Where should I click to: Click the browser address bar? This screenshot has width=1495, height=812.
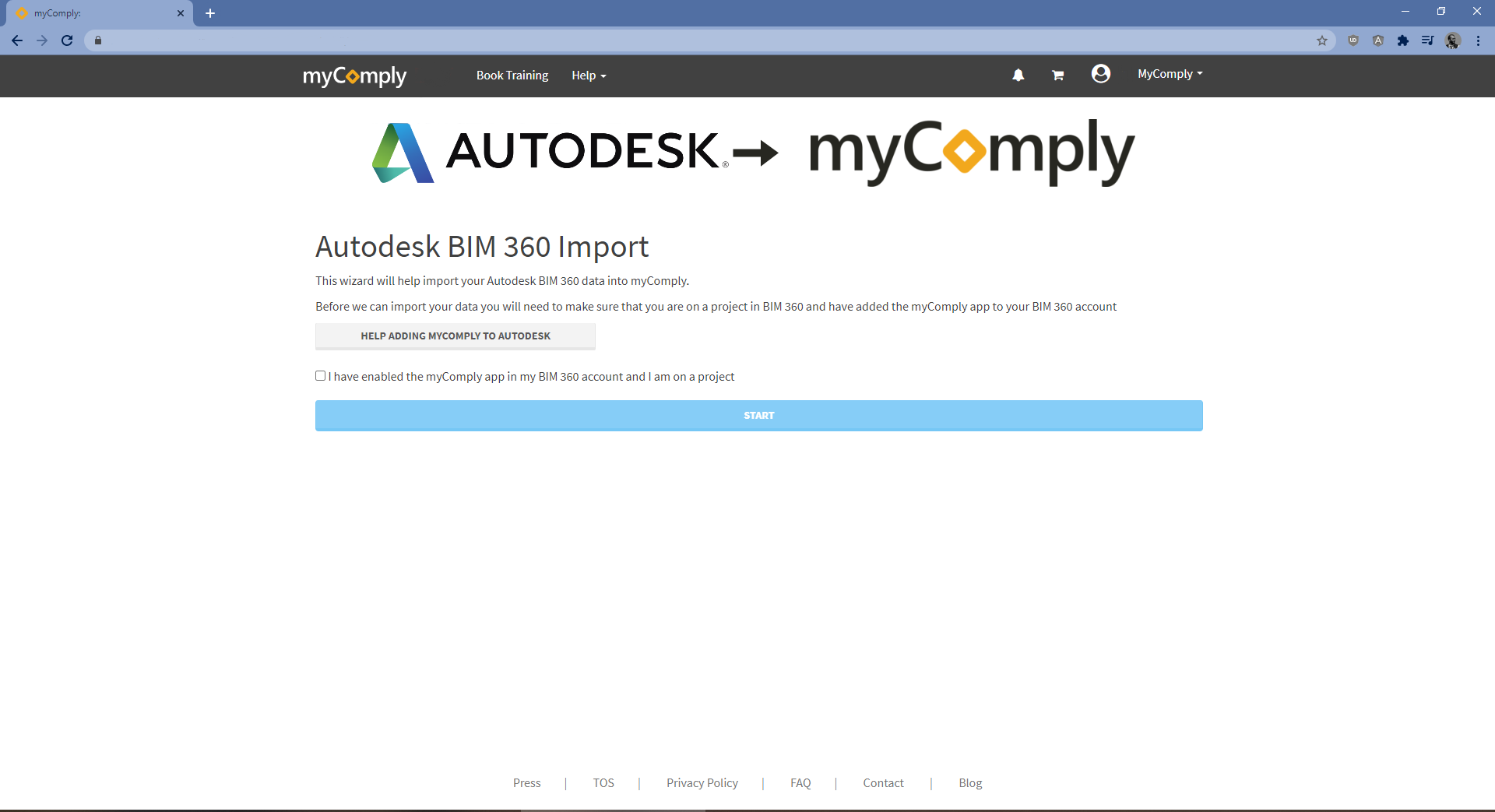click(709, 40)
